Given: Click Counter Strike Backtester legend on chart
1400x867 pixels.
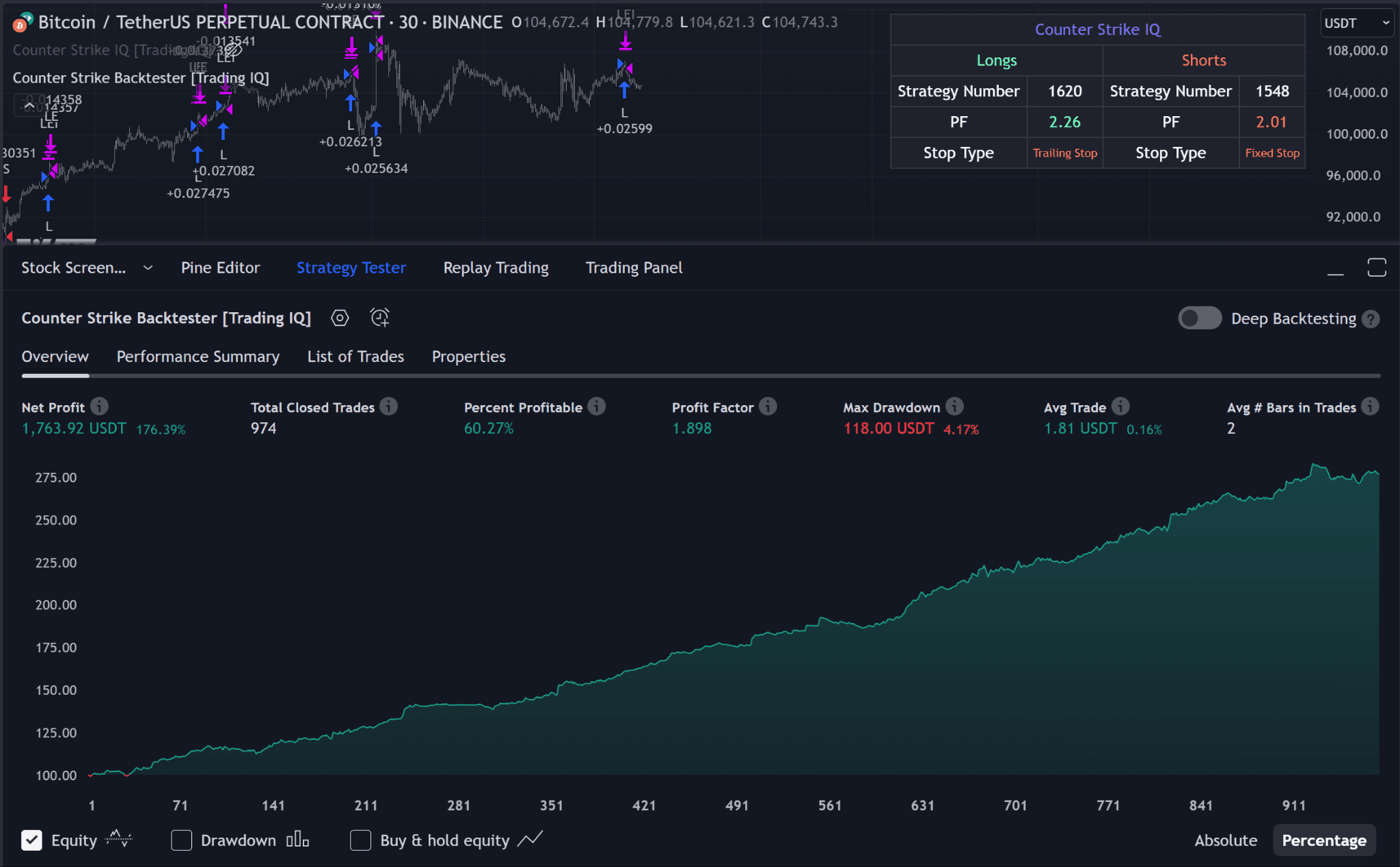Looking at the screenshot, I should coord(141,78).
